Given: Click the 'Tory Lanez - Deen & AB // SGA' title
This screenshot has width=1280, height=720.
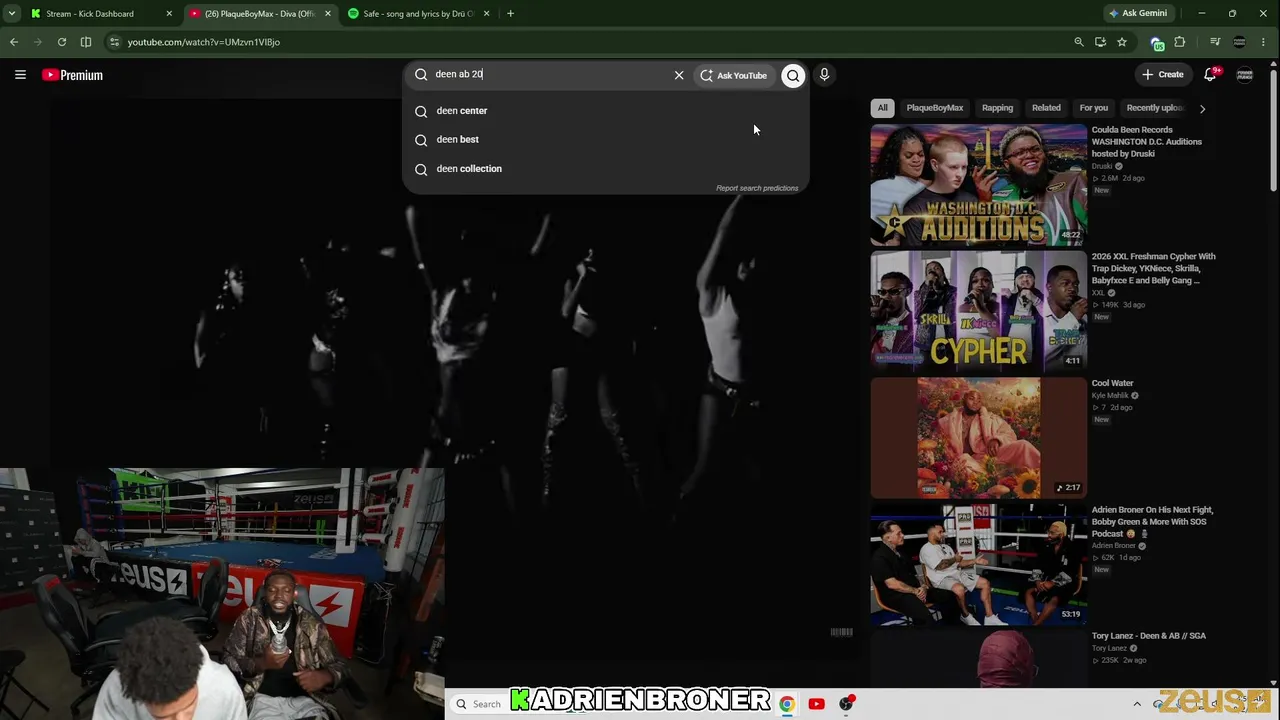Looking at the screenshot, I should (1149, 636).
